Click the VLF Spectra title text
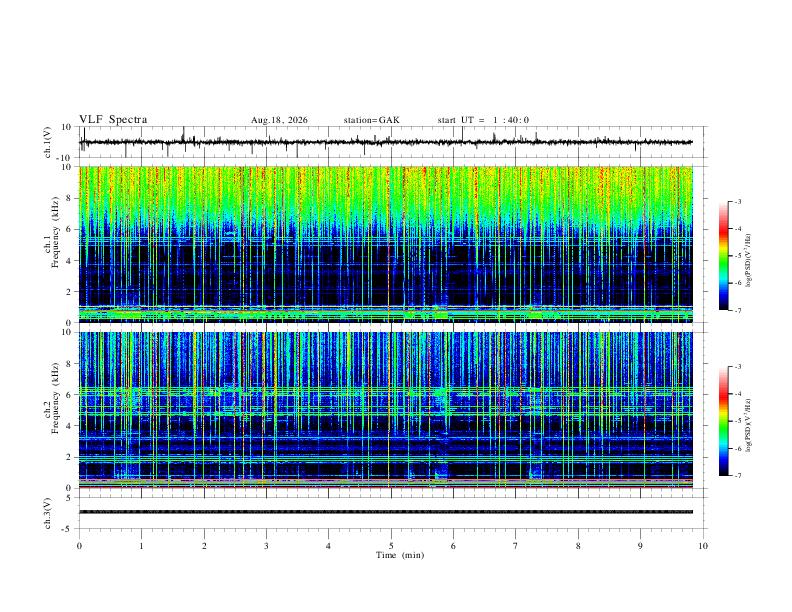Viewport: 792px width, 612px height. pyautogui.click(x=113, y=120)
